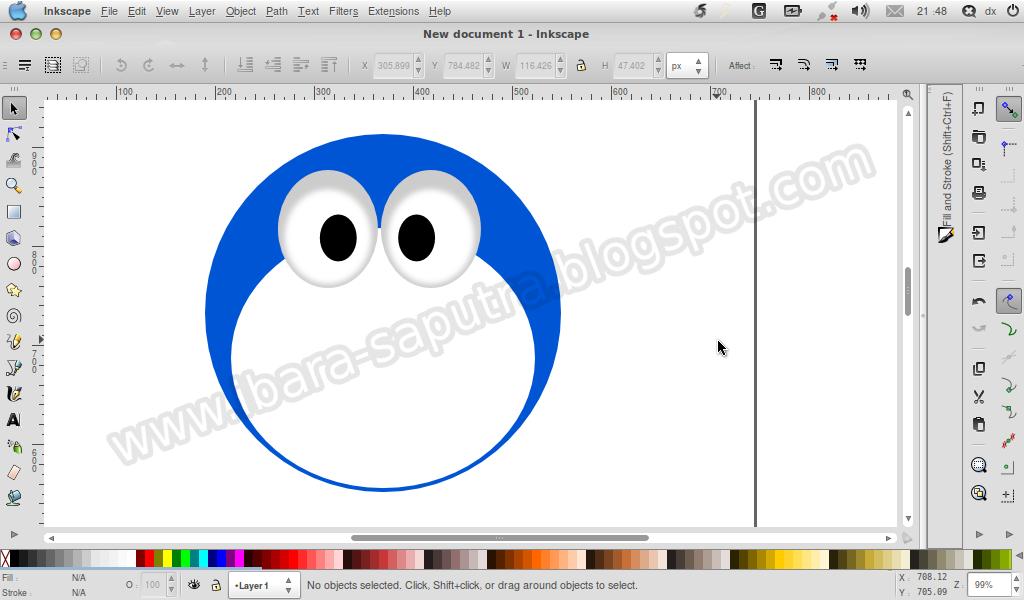This screenshot has width=1024, height=600.
Task: Select the 3D Box tool
Action: [x=14, y=238]
